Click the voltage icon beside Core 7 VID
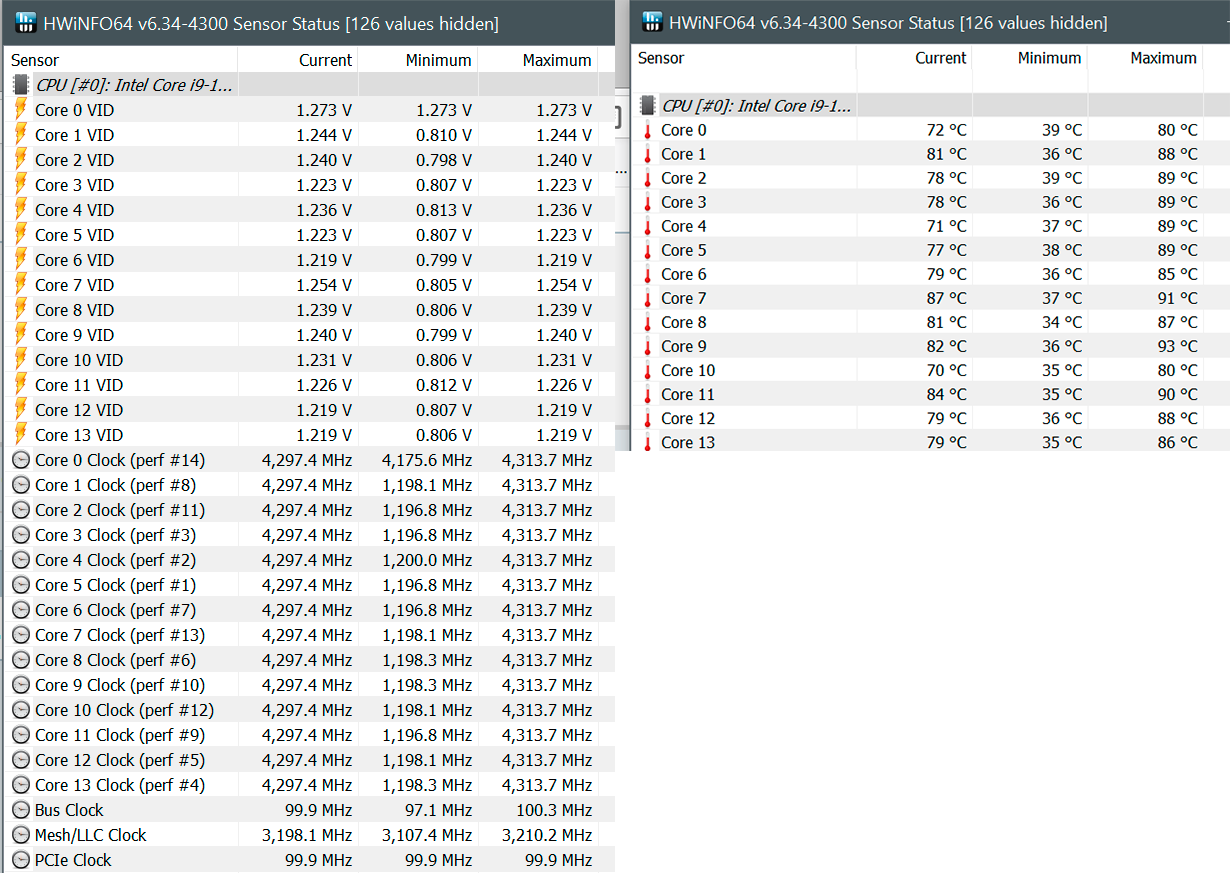Screen dimensions: 1230x873 point(21,285)
